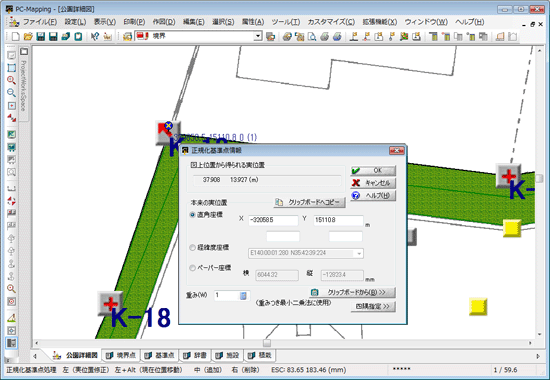Viewport: 550px width, 380px height.
Task: Click the print preview icon in toolbar
Action: coord(312,36)
